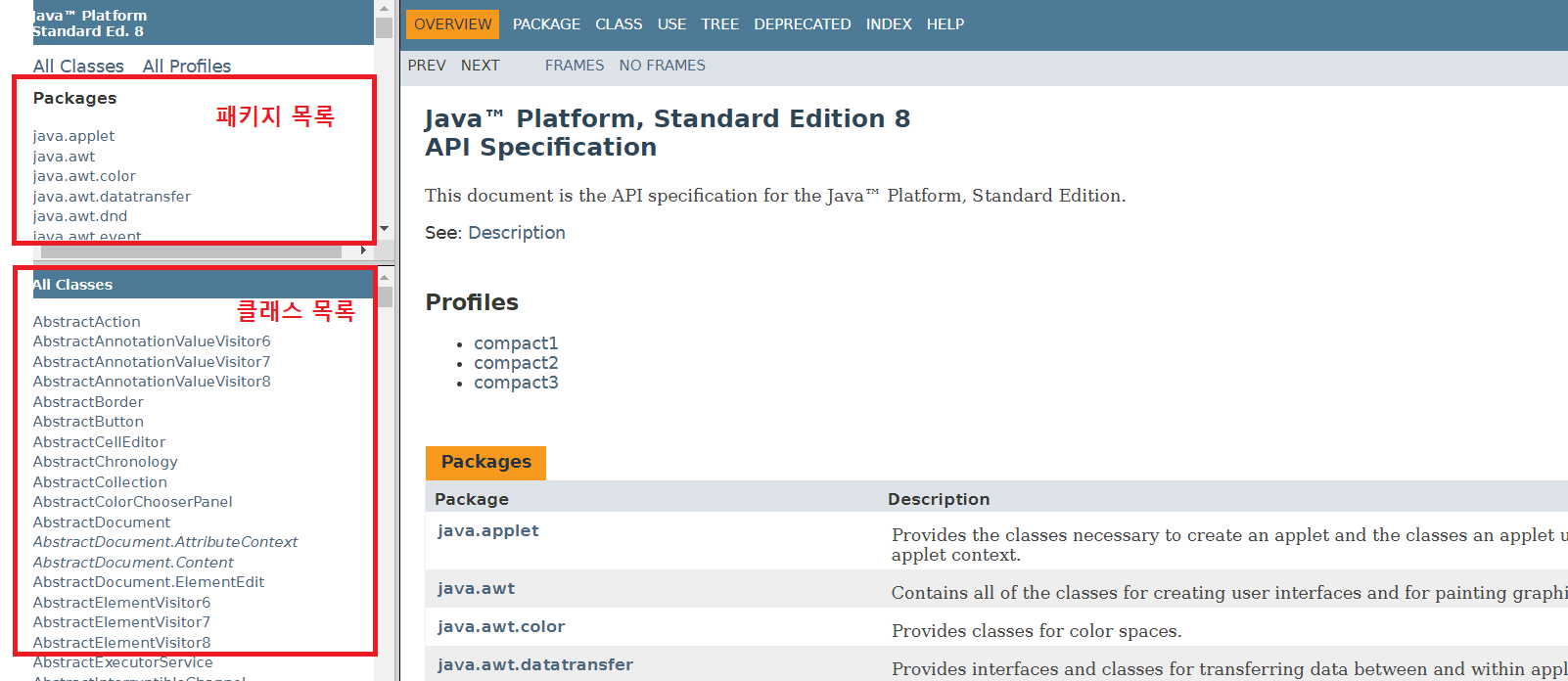This screenshot has width=1568, height=681.
Task: Open the AbstractAnnotationValueVisitor7 class
Action: coord(152,362)
